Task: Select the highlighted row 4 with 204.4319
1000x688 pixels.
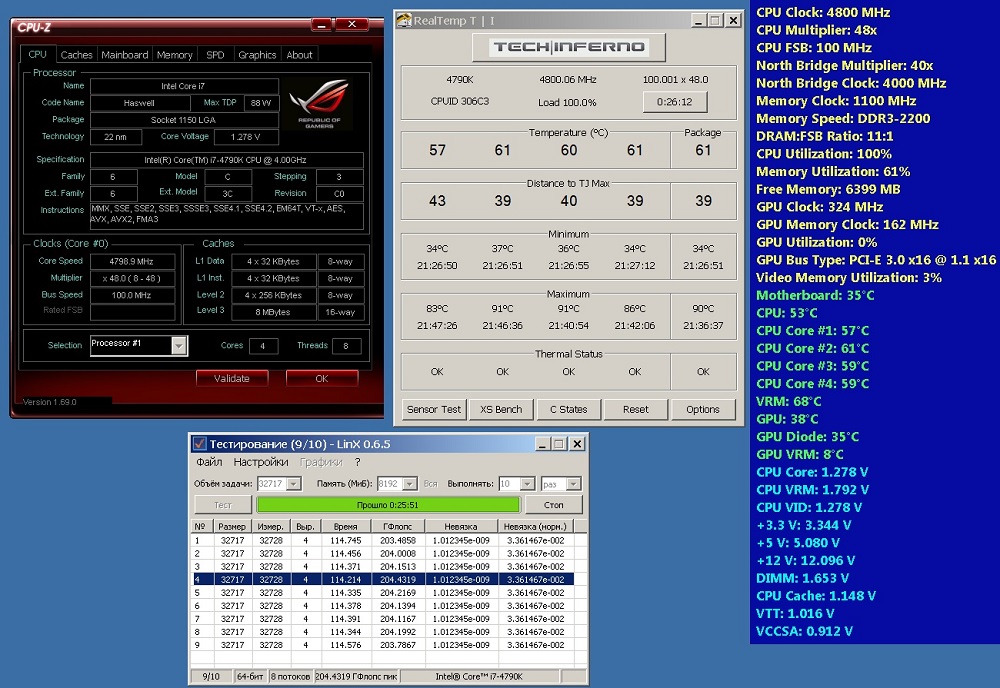Action: click(383, 580)
